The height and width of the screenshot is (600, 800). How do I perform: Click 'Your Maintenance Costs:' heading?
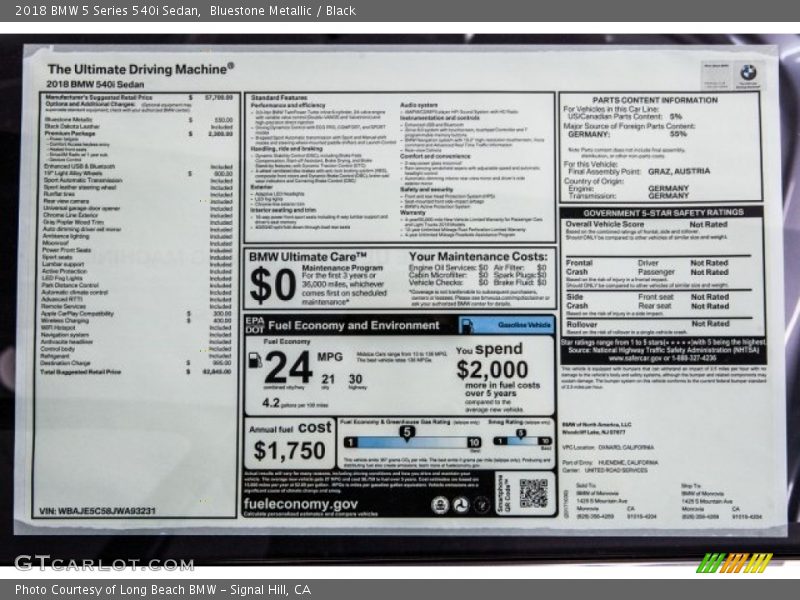pos(478,257)
